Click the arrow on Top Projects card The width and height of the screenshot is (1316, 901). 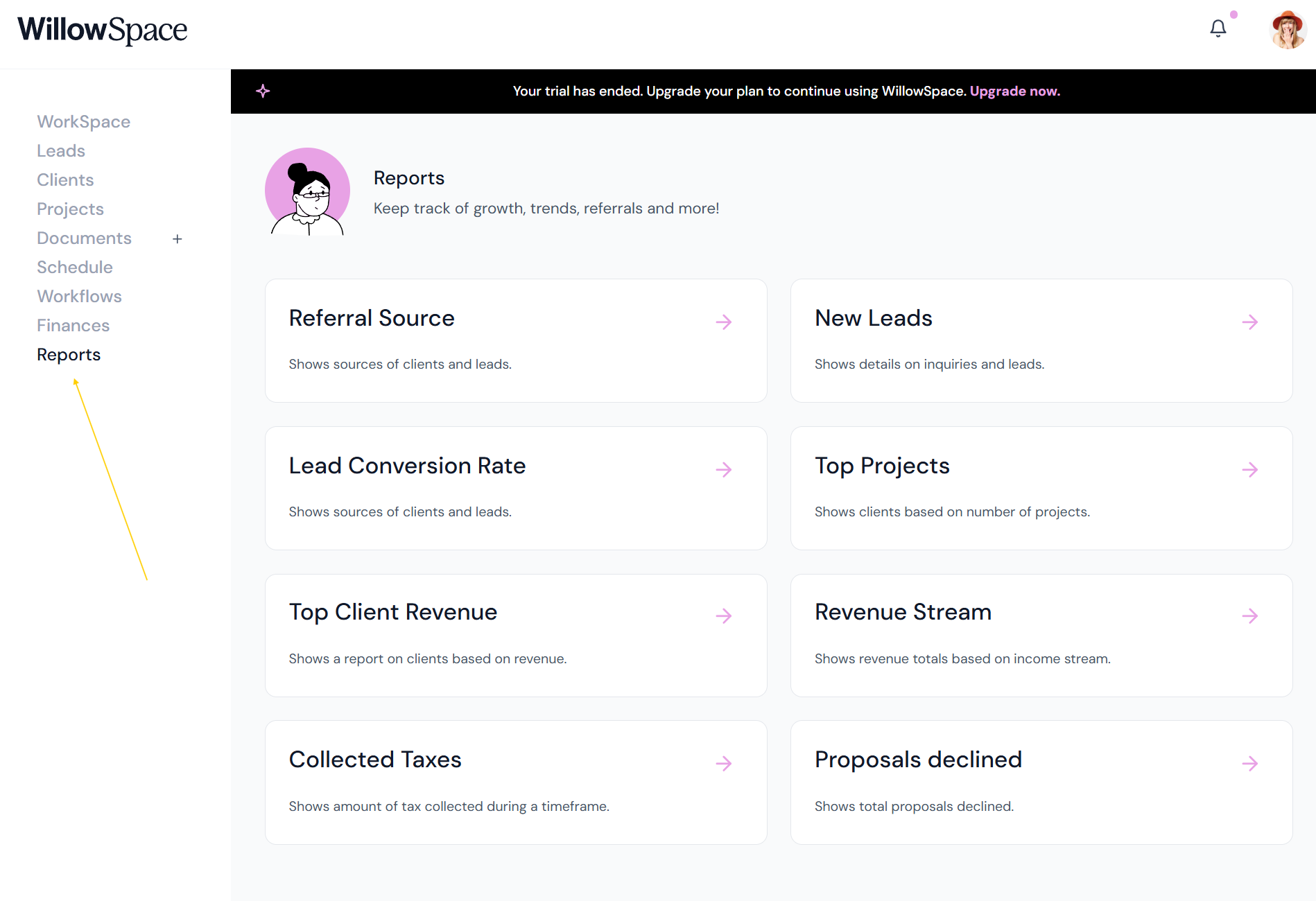1249,469
